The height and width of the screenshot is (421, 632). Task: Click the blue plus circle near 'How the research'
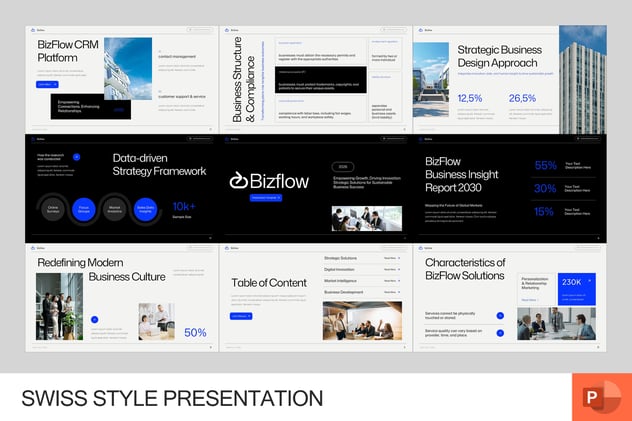point(77,157)
